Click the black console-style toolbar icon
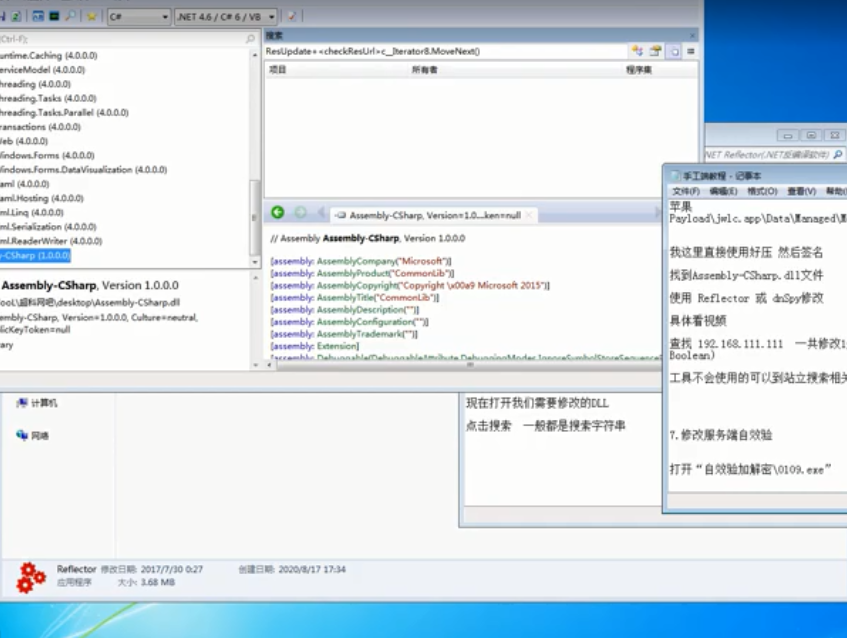847x638 pixels. tap(54, 17)
